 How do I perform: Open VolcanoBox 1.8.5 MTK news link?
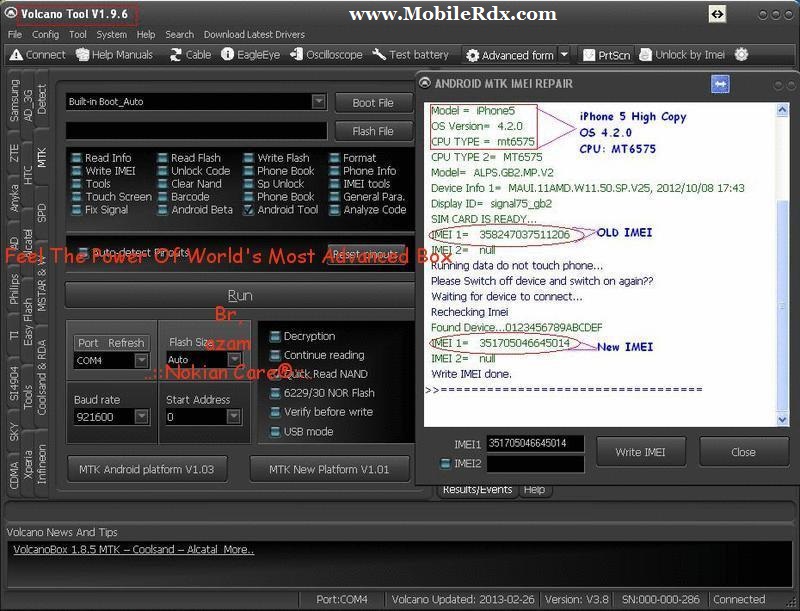tap(134, 549)
